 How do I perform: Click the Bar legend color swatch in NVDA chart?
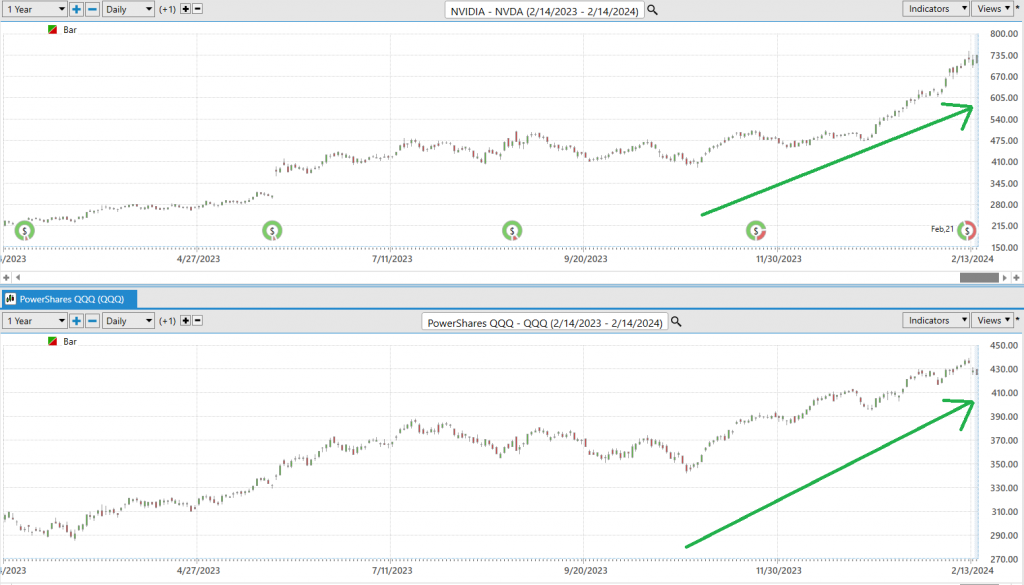(53, 30)
